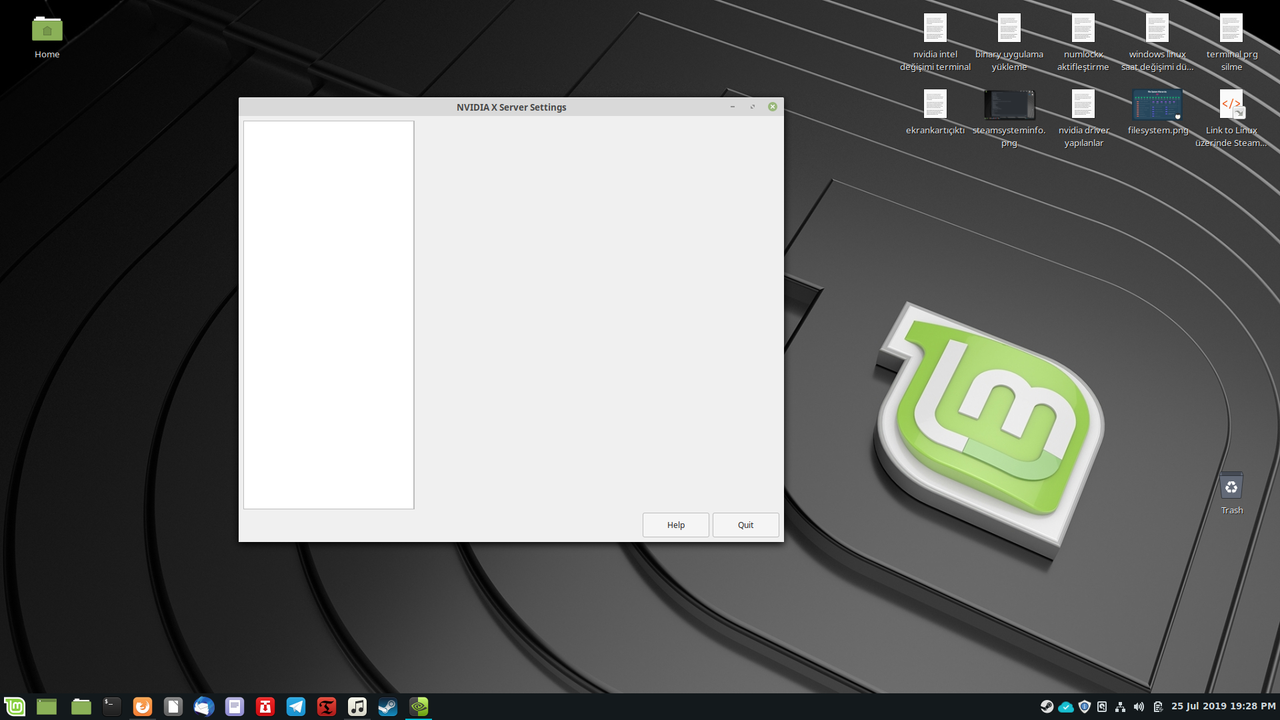This screenshot has width=1280, height=720.
Task: Open the update manager shield tray icon
Action: coord(1084,706)
